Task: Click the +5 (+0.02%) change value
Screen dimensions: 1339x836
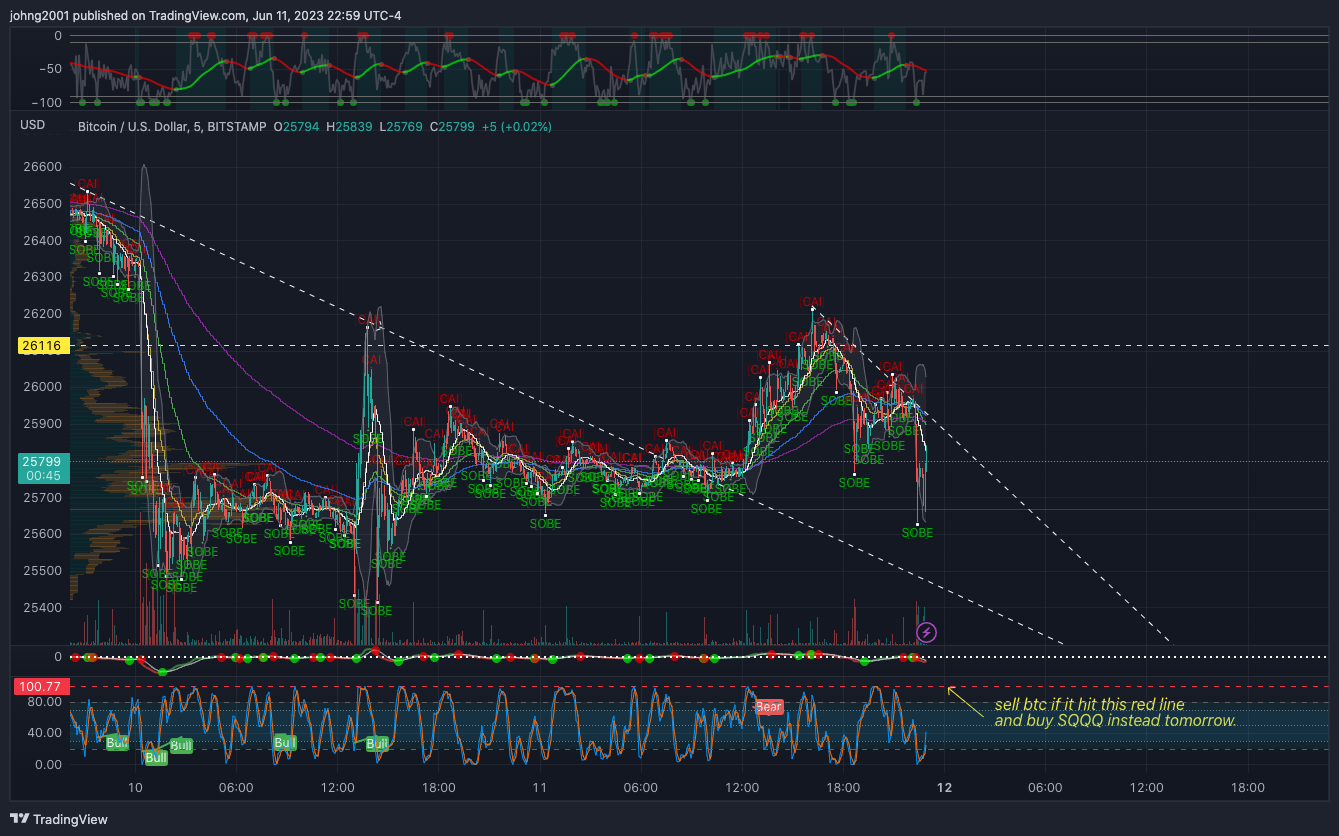Action: point(516,127)
